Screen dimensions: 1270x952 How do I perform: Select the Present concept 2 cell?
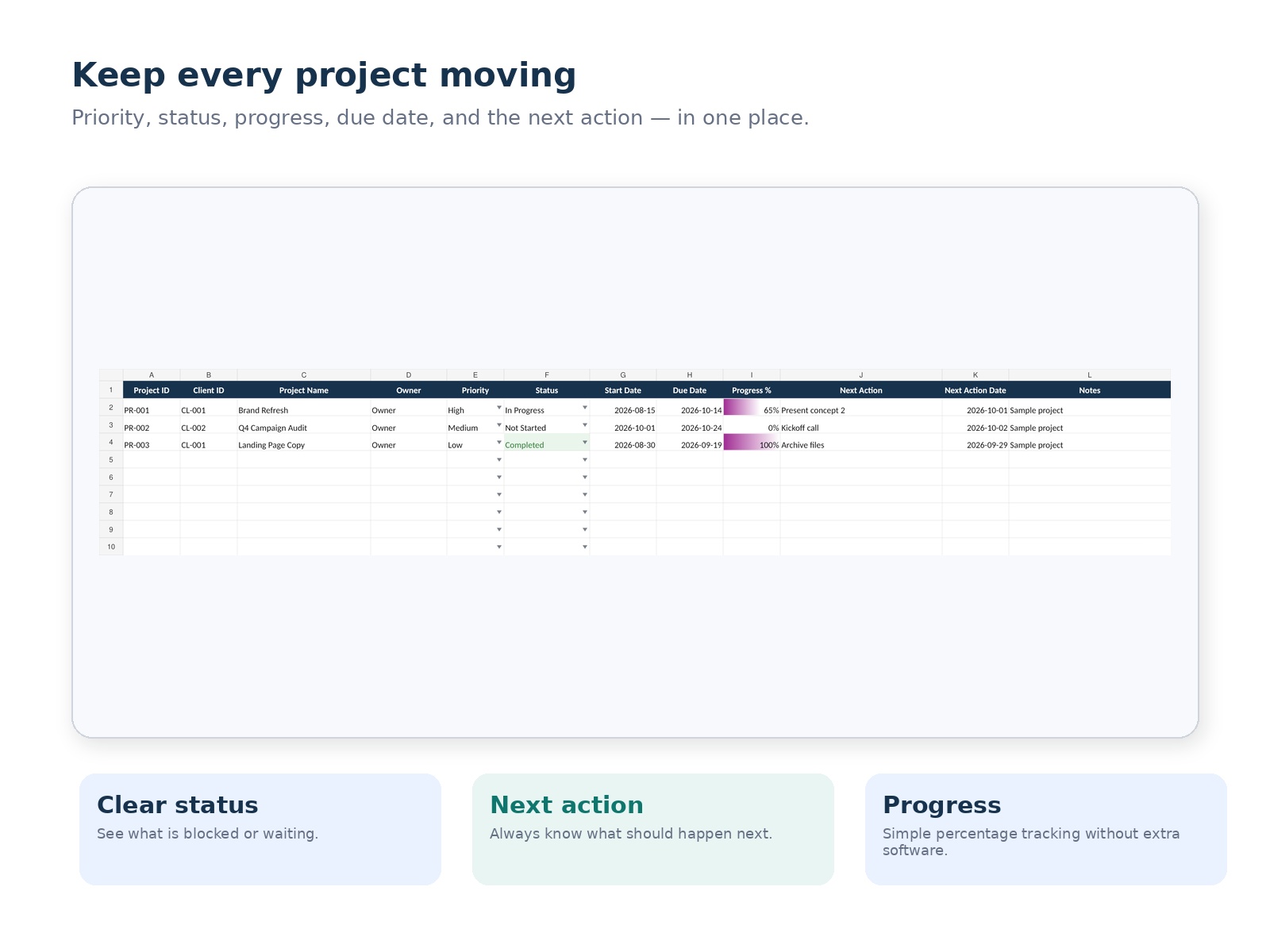861,408
